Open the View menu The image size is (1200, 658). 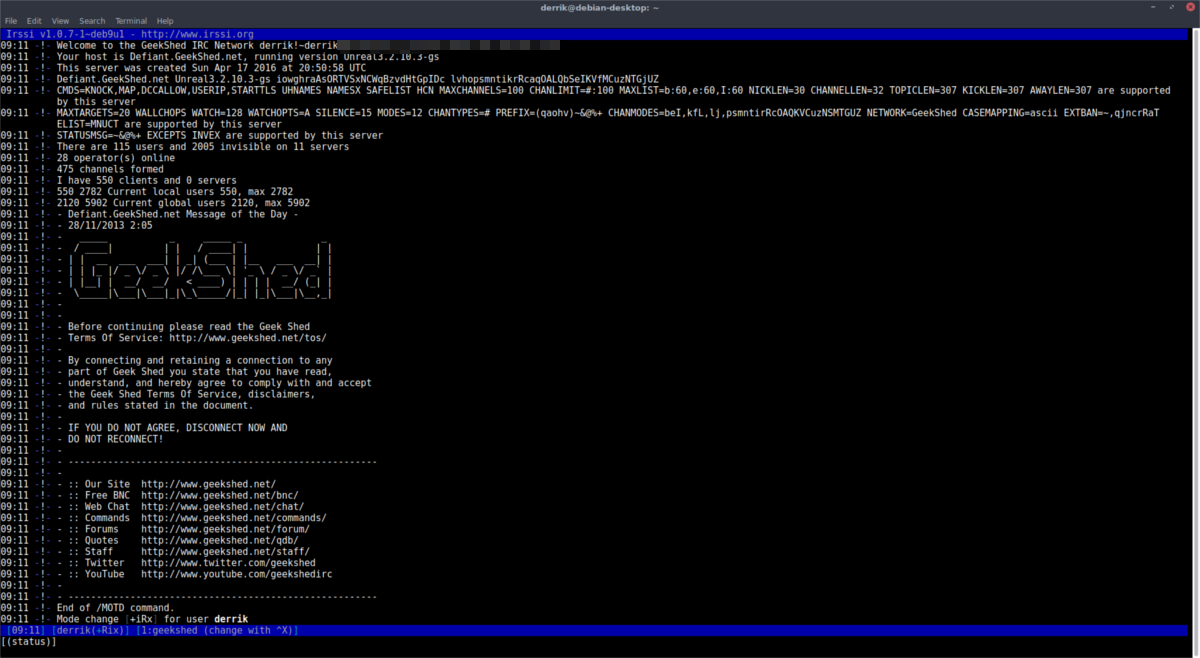(61, 20)
